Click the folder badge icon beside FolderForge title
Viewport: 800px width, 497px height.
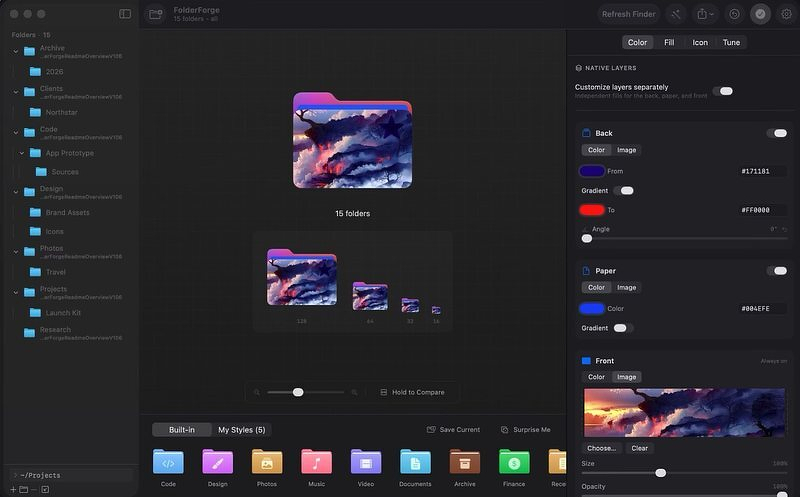coord(155,14)
